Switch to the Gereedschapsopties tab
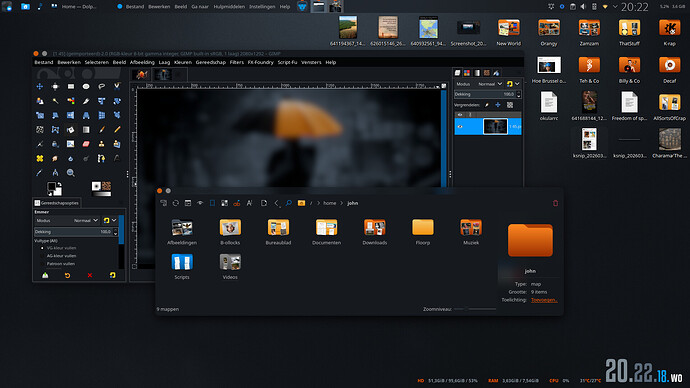690x388 pixels. click(x=56, y=203)
